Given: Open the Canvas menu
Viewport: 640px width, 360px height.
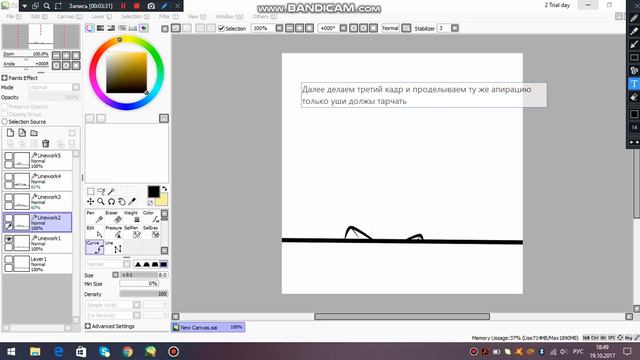Looking at the screenshot, I should click(69, 17).
